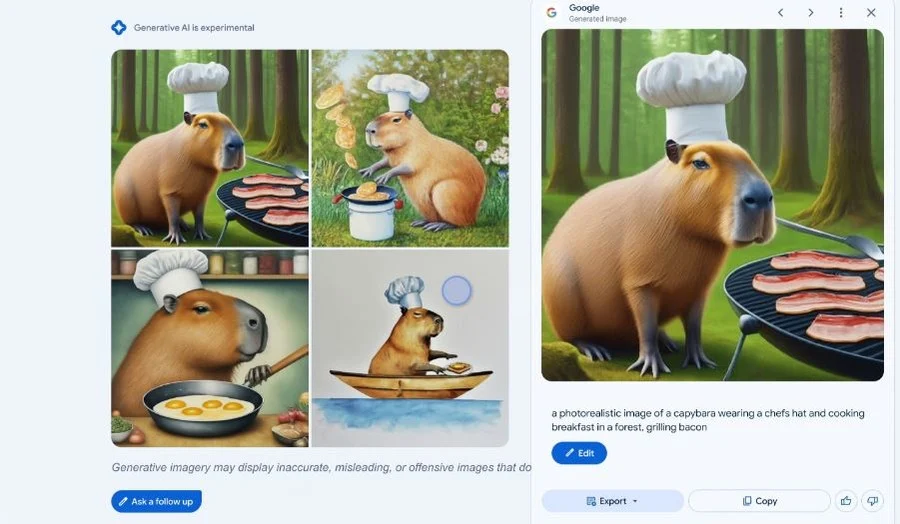
Task: Click the previous image arrow
Action: [x=781, y=13]
